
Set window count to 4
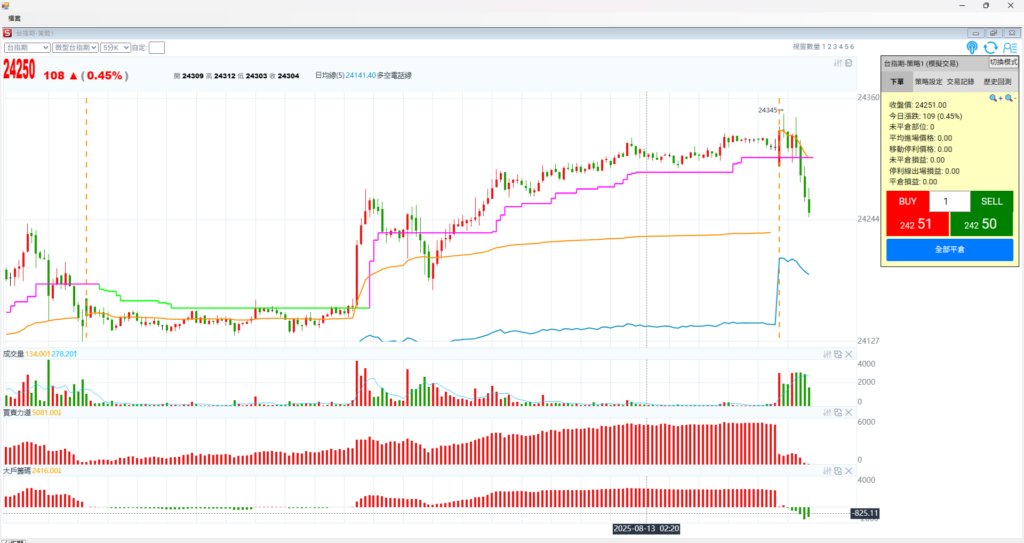coord(840,47)
